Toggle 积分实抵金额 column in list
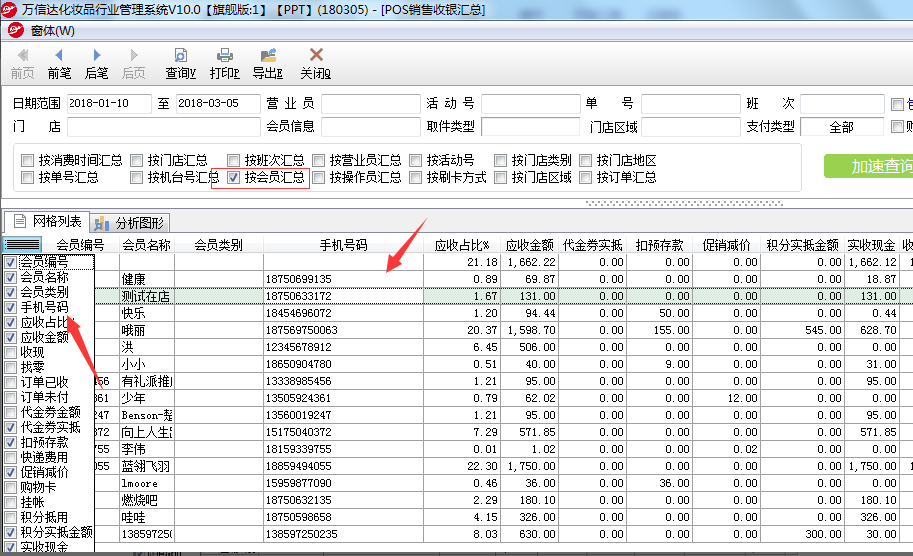 pos(10,532)
